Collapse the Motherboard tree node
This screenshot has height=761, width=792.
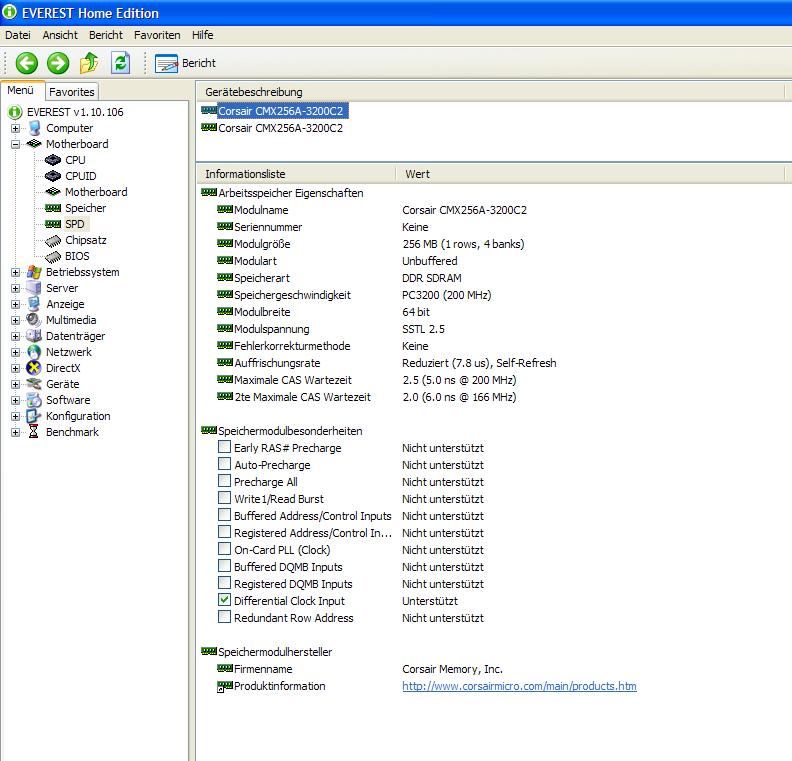pyautogui.click(x=16, y=144)
